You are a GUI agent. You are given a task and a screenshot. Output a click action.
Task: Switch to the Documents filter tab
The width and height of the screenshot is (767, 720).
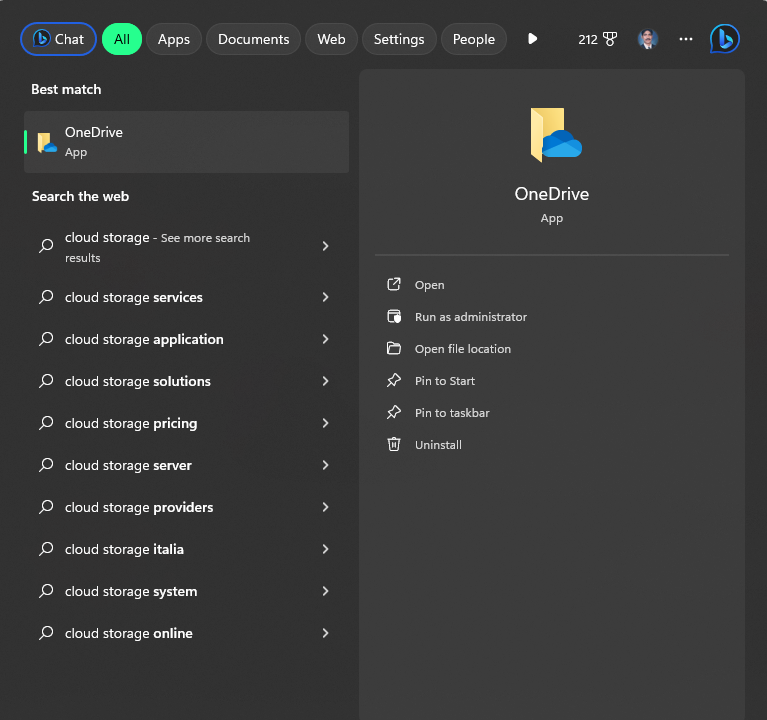tap(253, 39)
